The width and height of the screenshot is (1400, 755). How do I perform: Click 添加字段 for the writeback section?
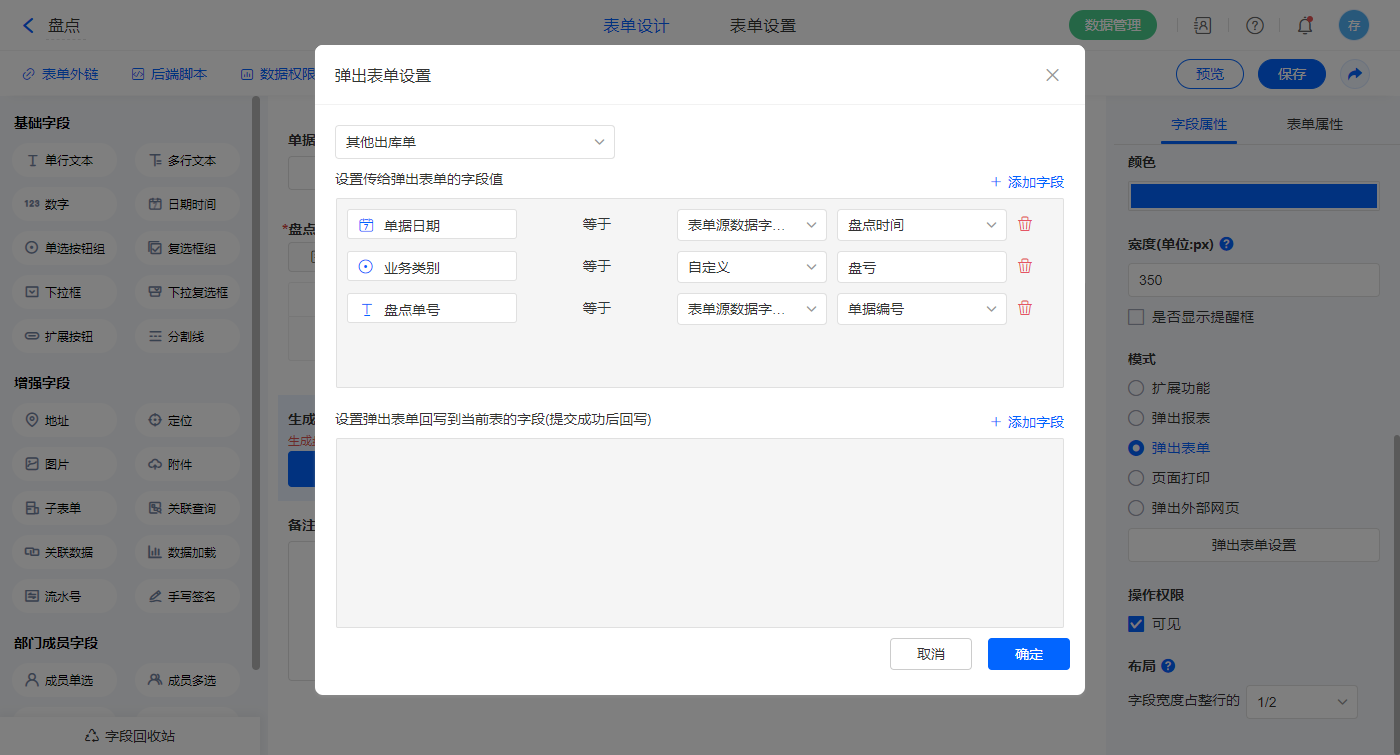click(1027, 422)
